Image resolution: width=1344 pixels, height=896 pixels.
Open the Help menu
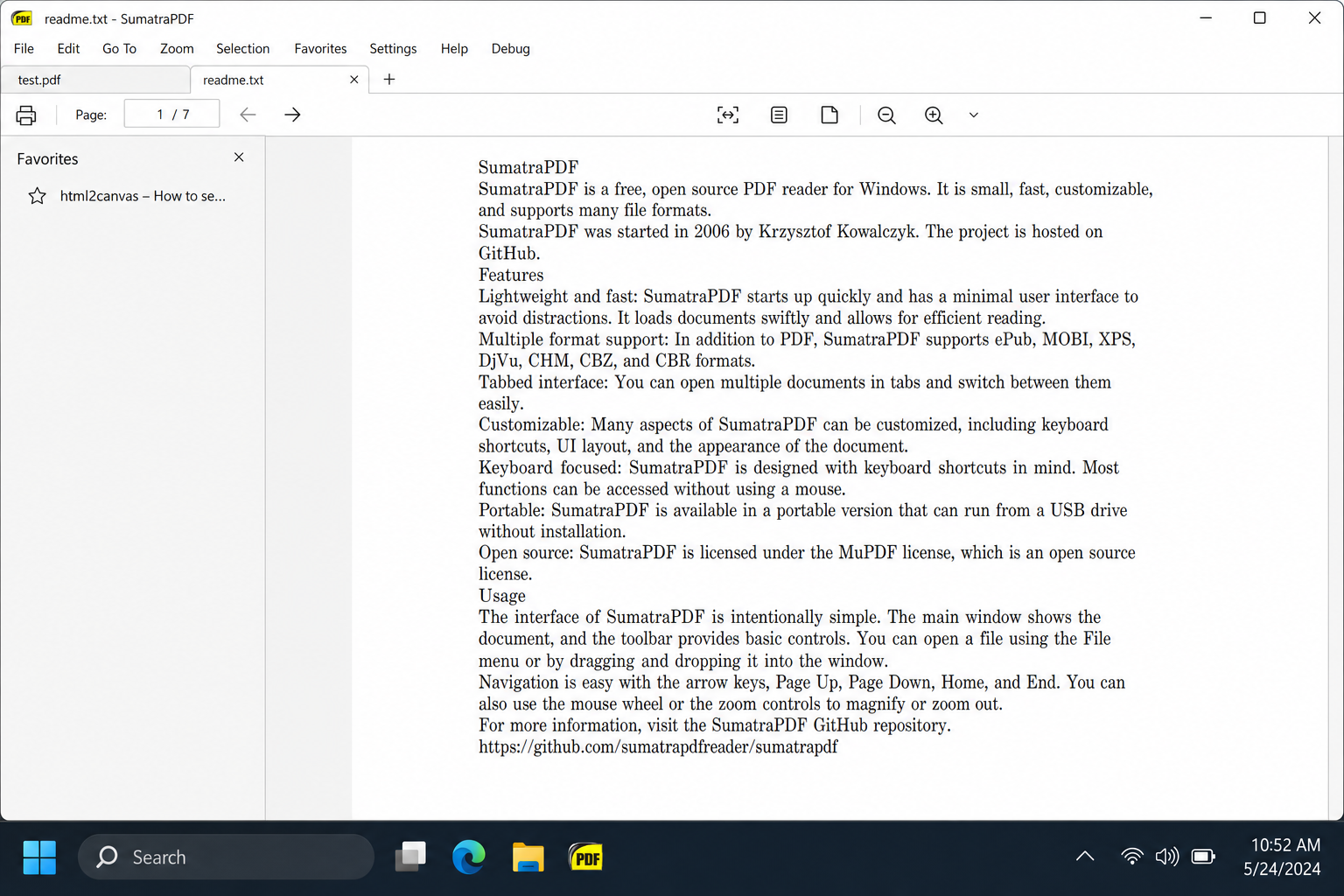point(454,49)
